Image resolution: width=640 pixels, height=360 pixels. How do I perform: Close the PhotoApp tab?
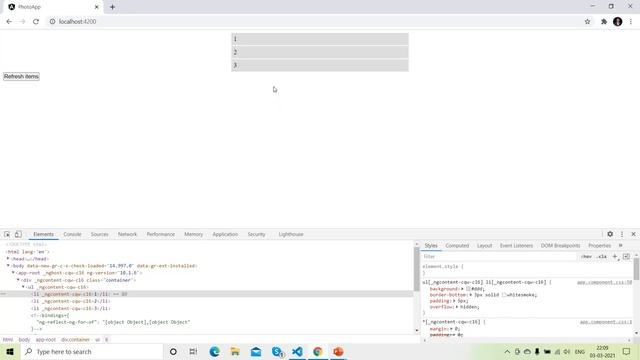pos(96,7)
